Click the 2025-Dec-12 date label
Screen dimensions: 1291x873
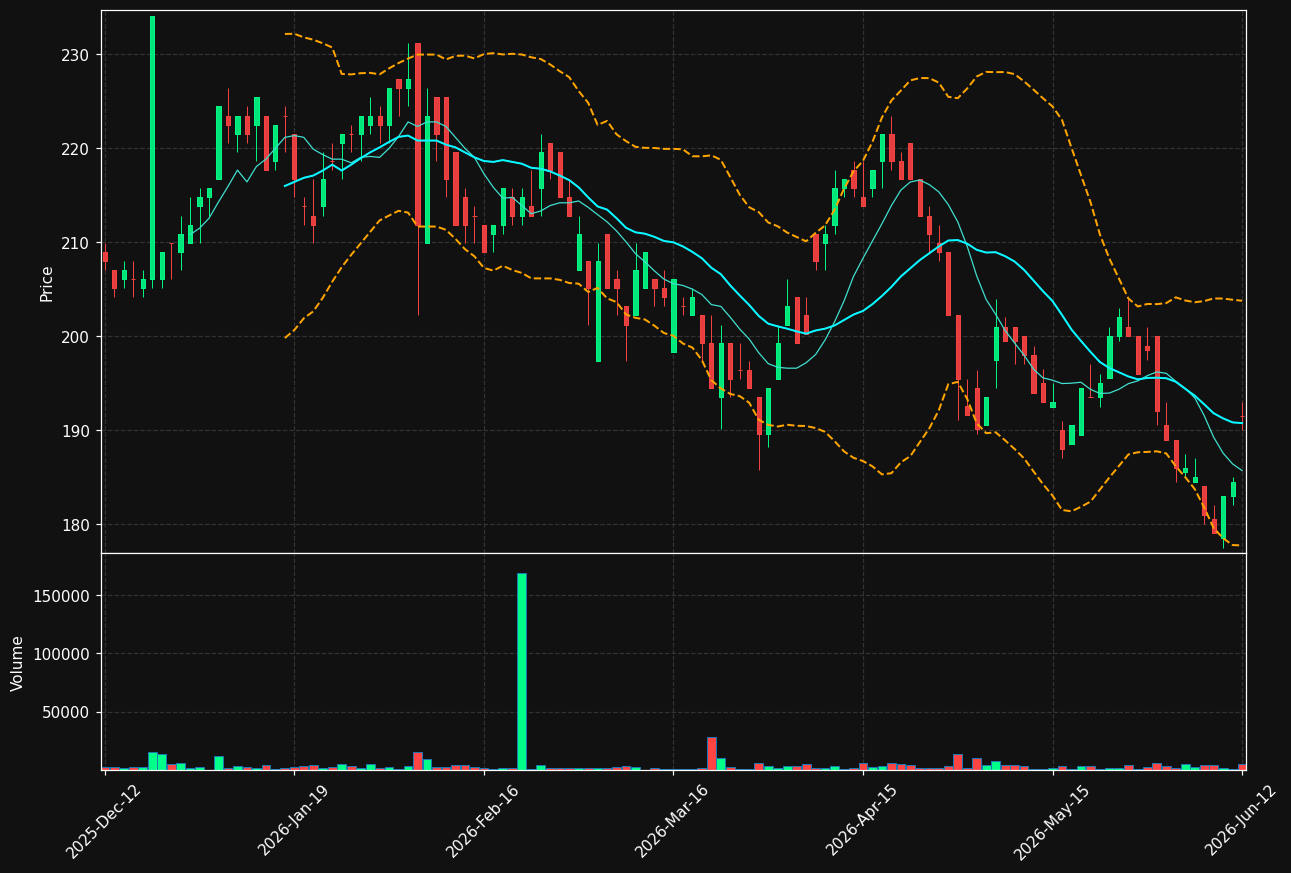tap(104, 821)
